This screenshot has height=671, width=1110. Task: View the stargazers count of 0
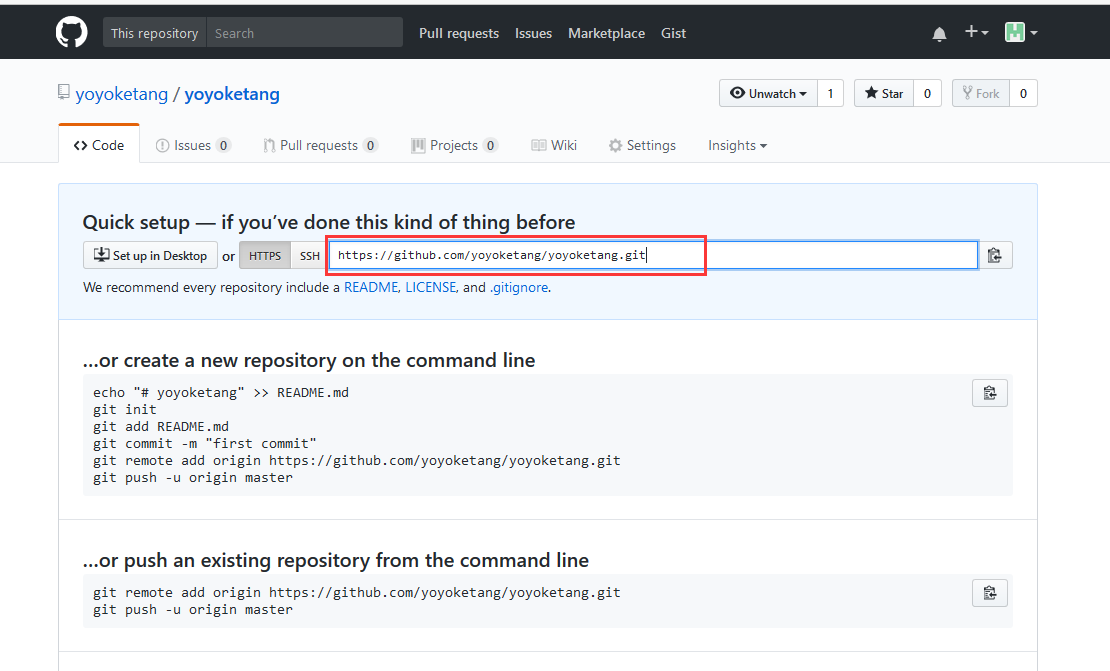click(927, 93)
